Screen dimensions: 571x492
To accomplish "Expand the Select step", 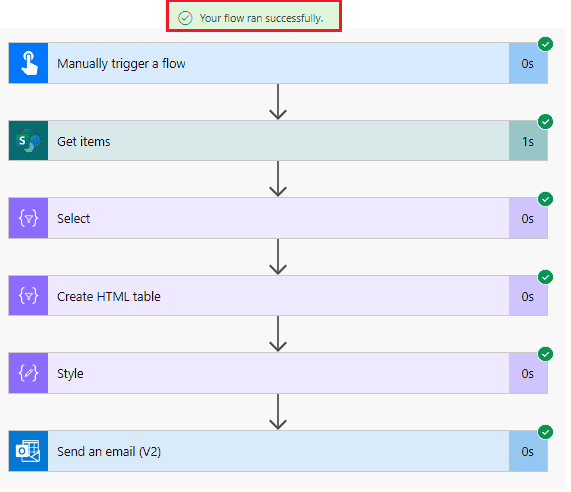I will point(278,219).
